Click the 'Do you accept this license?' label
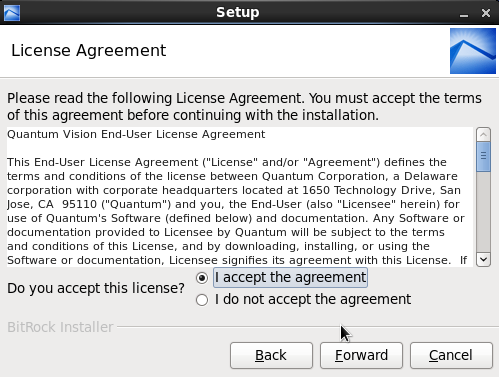 pyautogui.click(x=96, y=288)
